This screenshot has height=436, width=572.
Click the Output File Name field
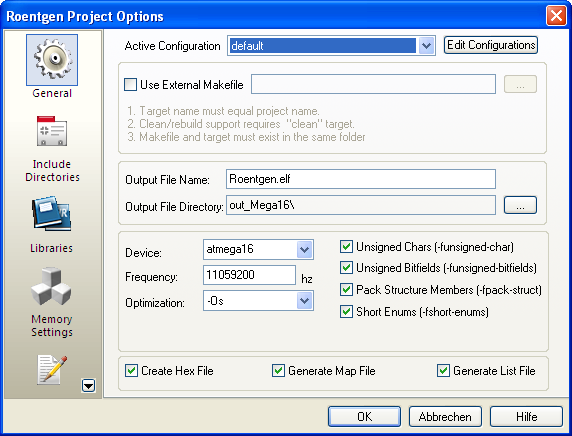pyautogui.click(x=361, y=179)
